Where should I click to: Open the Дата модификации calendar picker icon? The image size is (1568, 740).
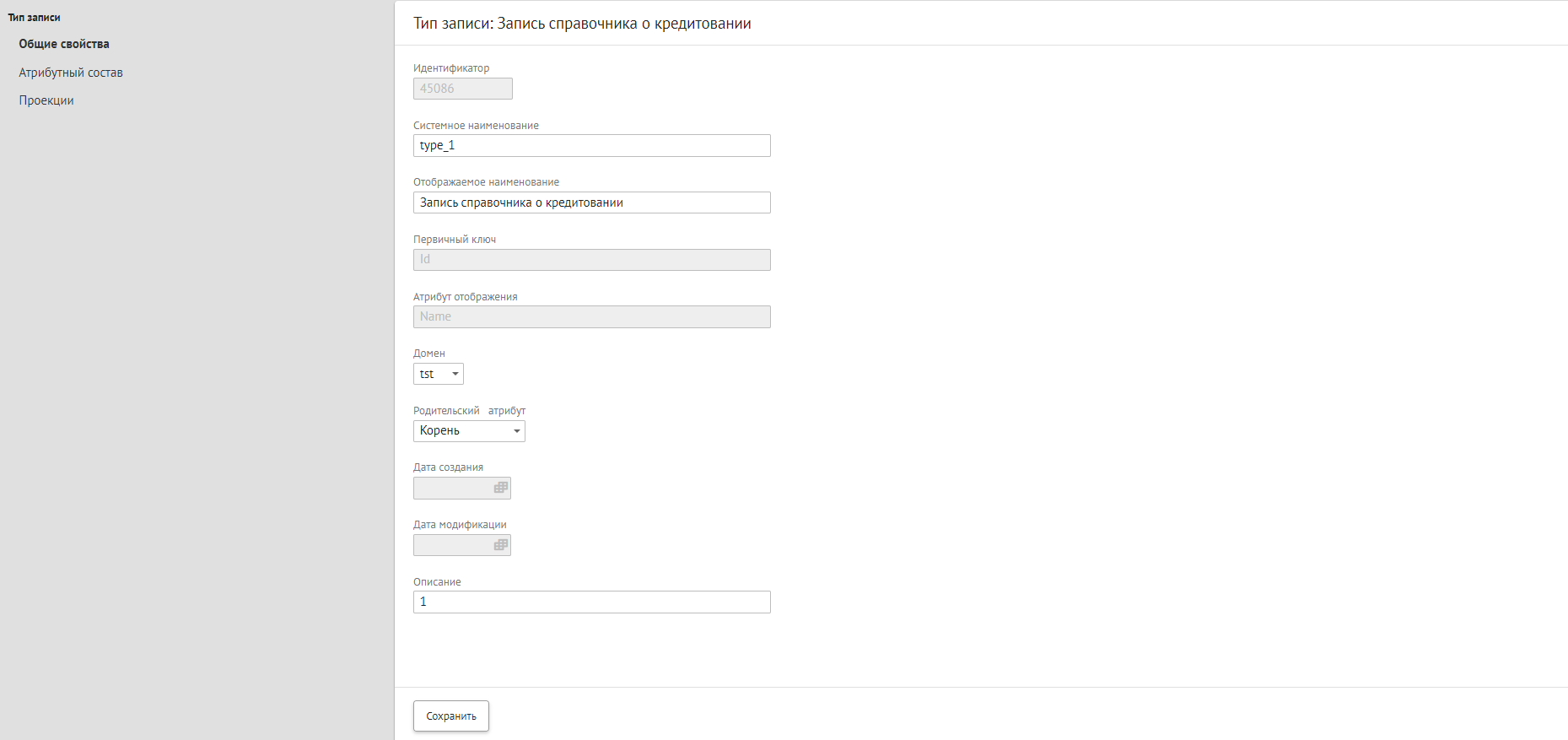click(x=501, y=545)
